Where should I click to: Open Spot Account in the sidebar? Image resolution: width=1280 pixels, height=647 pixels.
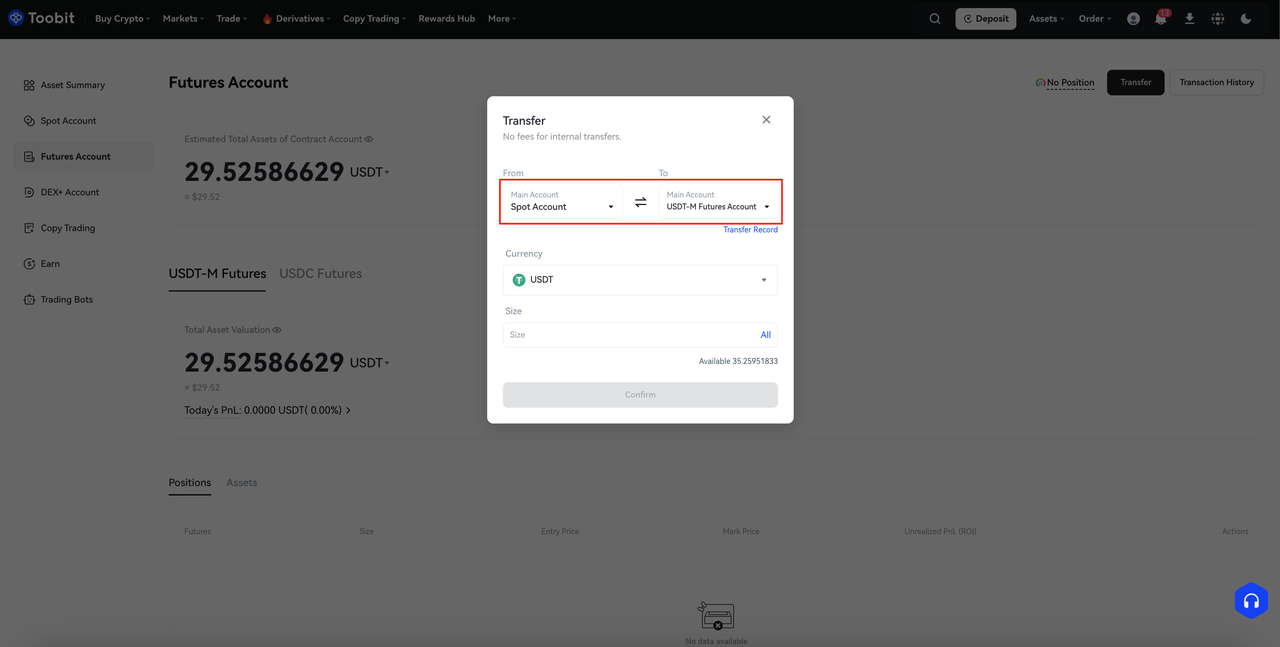[x=83, y=121]
